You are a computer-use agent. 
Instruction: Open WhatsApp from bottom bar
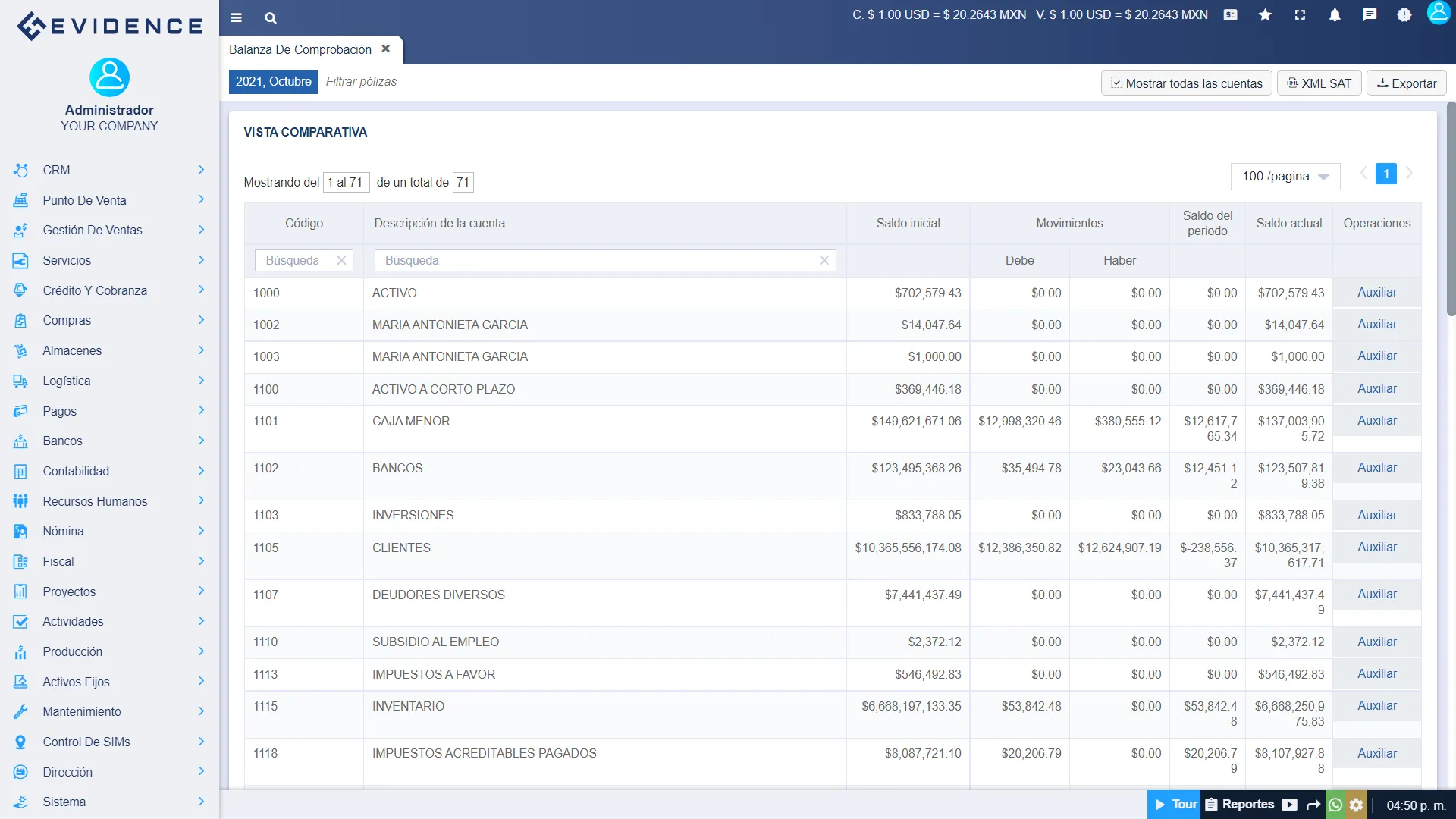point(1335,805)
